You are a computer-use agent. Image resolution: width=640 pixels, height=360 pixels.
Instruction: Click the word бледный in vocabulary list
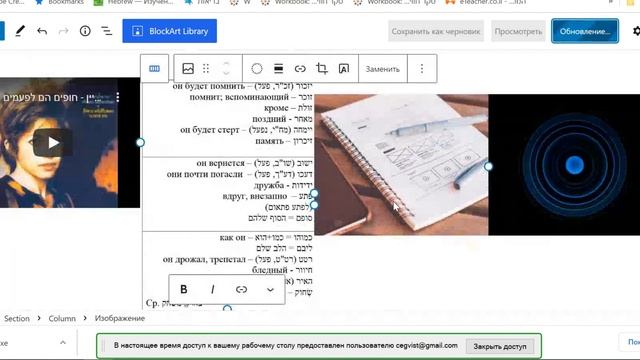[269, 270]
